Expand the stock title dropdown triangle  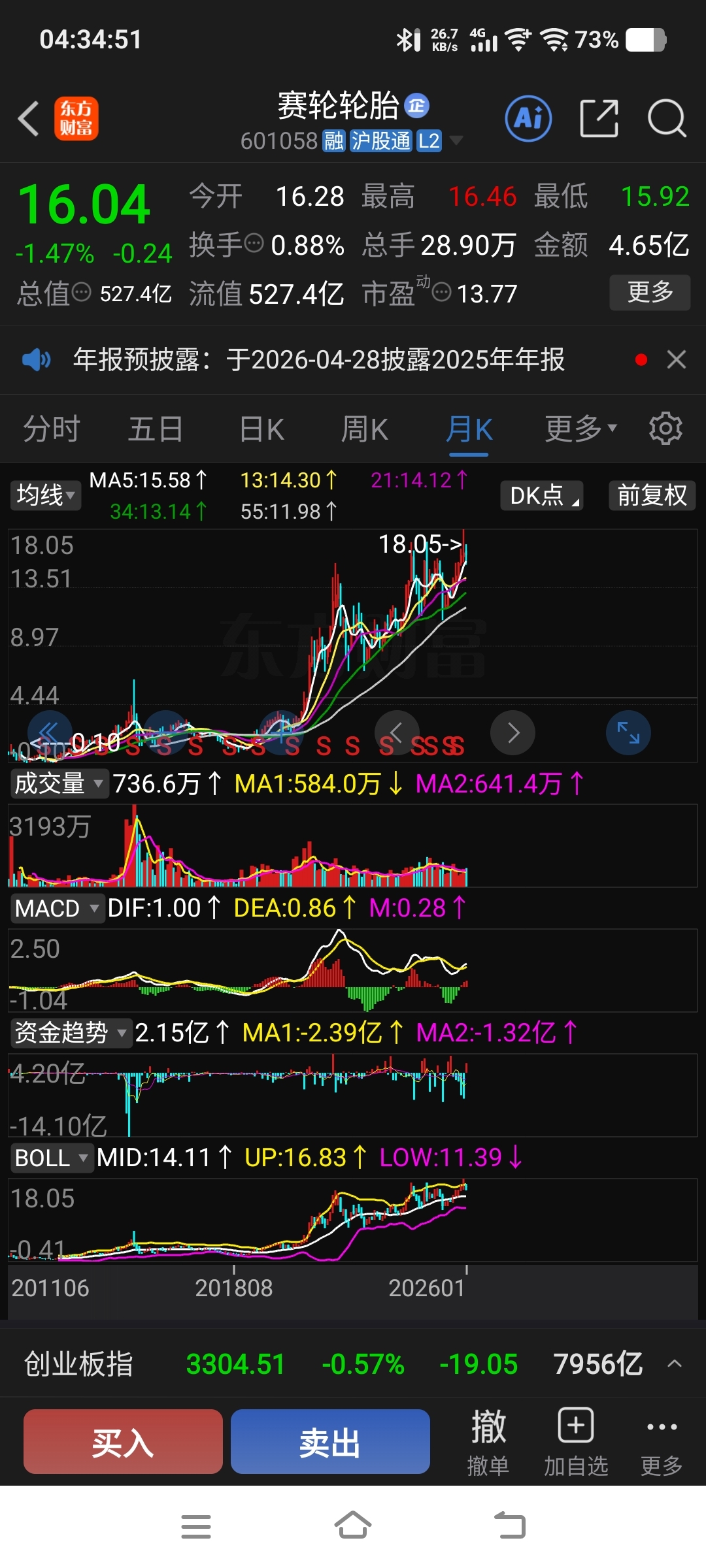point(456,140)
